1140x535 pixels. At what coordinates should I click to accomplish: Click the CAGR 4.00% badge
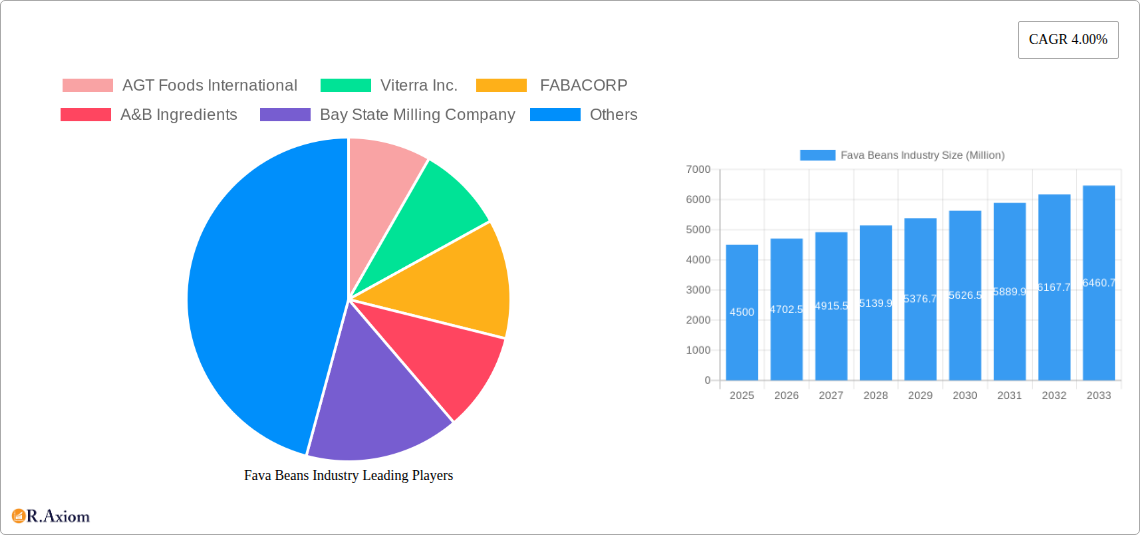point(1067,39)
